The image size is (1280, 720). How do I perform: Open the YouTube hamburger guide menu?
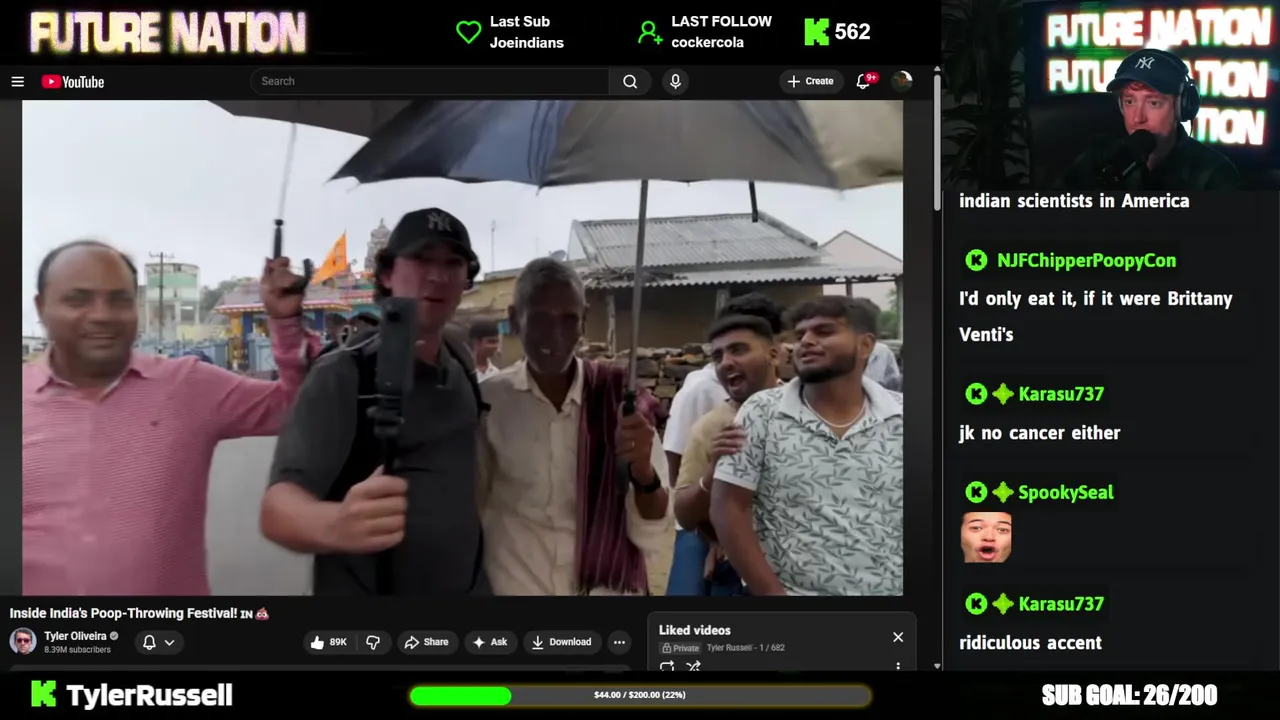click(17, 82)
